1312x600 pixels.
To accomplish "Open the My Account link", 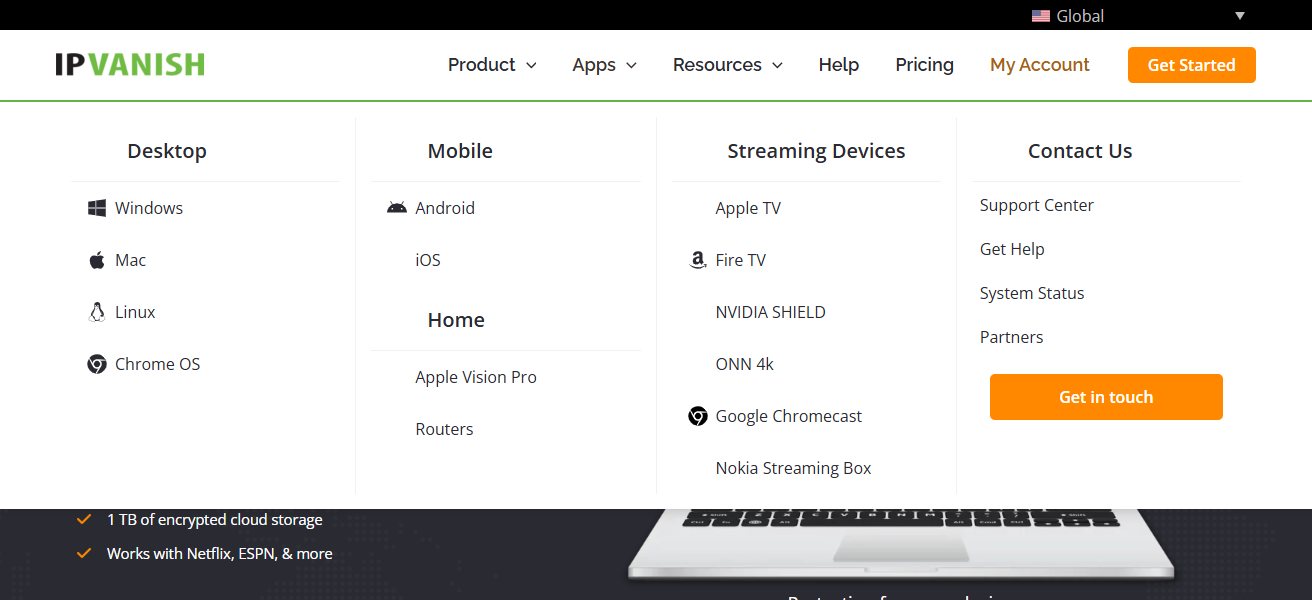I will tap(1040, 65).
